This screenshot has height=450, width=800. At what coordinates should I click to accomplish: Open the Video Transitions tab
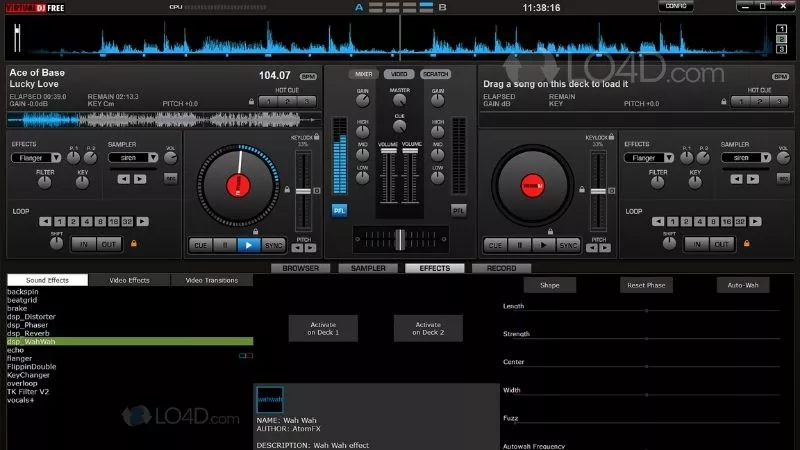[x=212, y=280]
